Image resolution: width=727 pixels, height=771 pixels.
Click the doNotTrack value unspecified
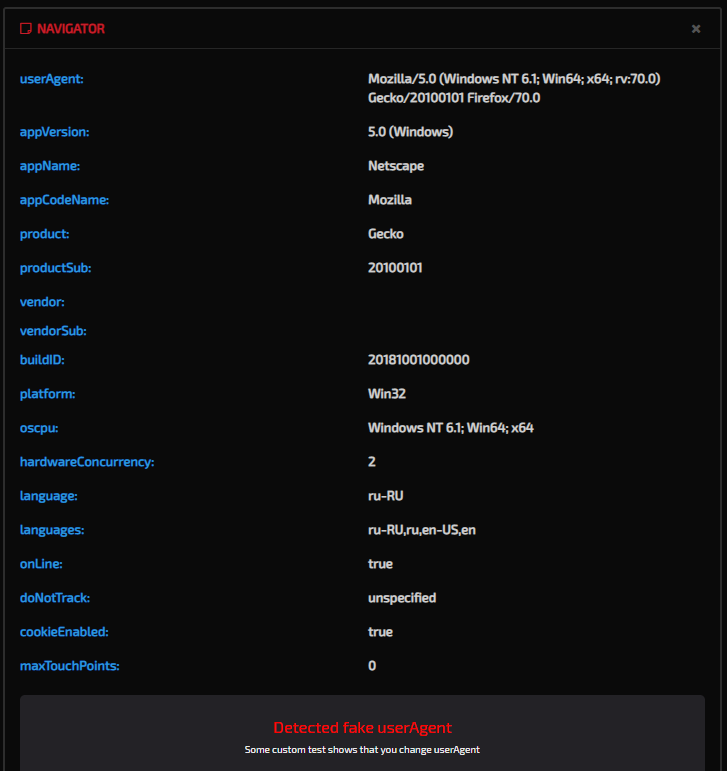(402, 598)
